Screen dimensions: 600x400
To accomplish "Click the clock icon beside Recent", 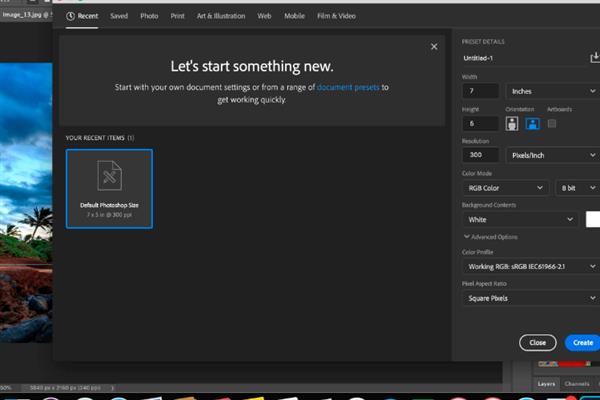I will [x=70, y=17].
